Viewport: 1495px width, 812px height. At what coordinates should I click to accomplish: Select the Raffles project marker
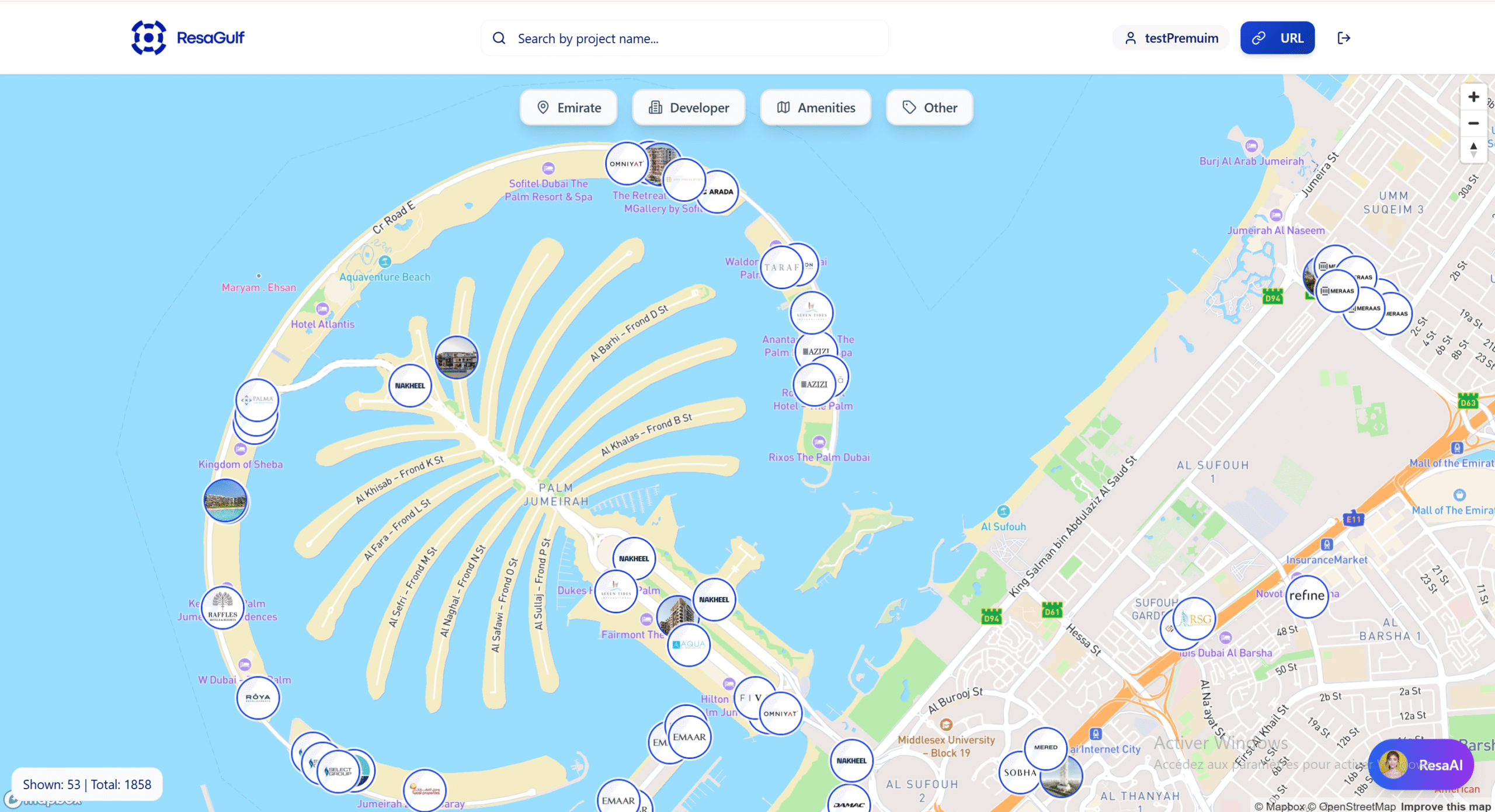(222, 608)
